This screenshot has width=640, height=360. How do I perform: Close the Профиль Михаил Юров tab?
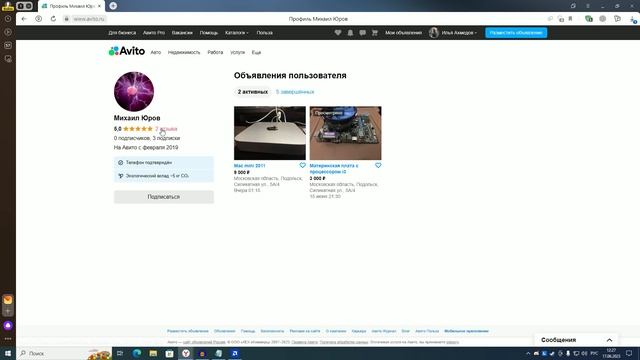coord(99,6)
